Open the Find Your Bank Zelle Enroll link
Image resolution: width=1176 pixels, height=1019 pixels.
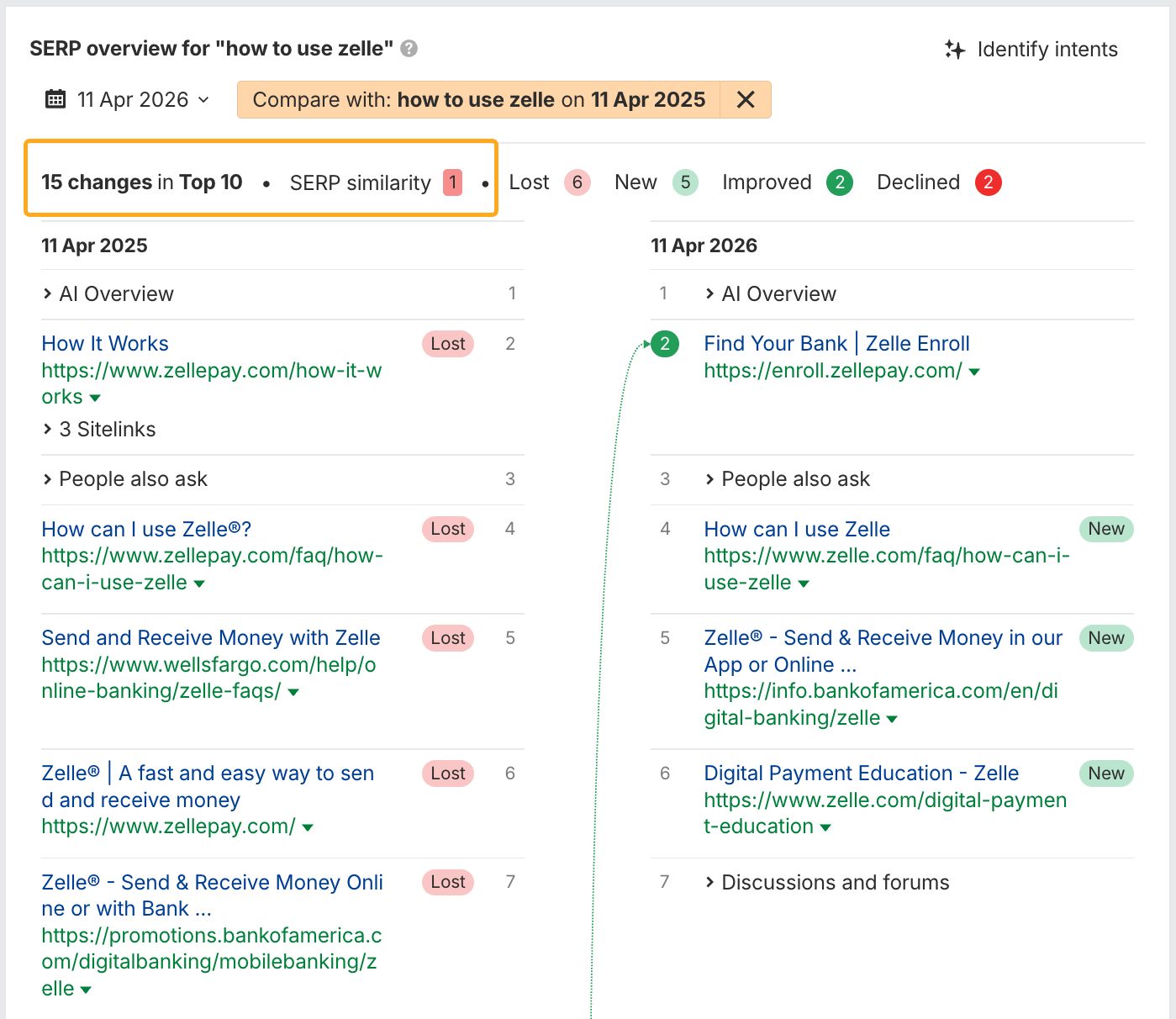click(837, 343)
